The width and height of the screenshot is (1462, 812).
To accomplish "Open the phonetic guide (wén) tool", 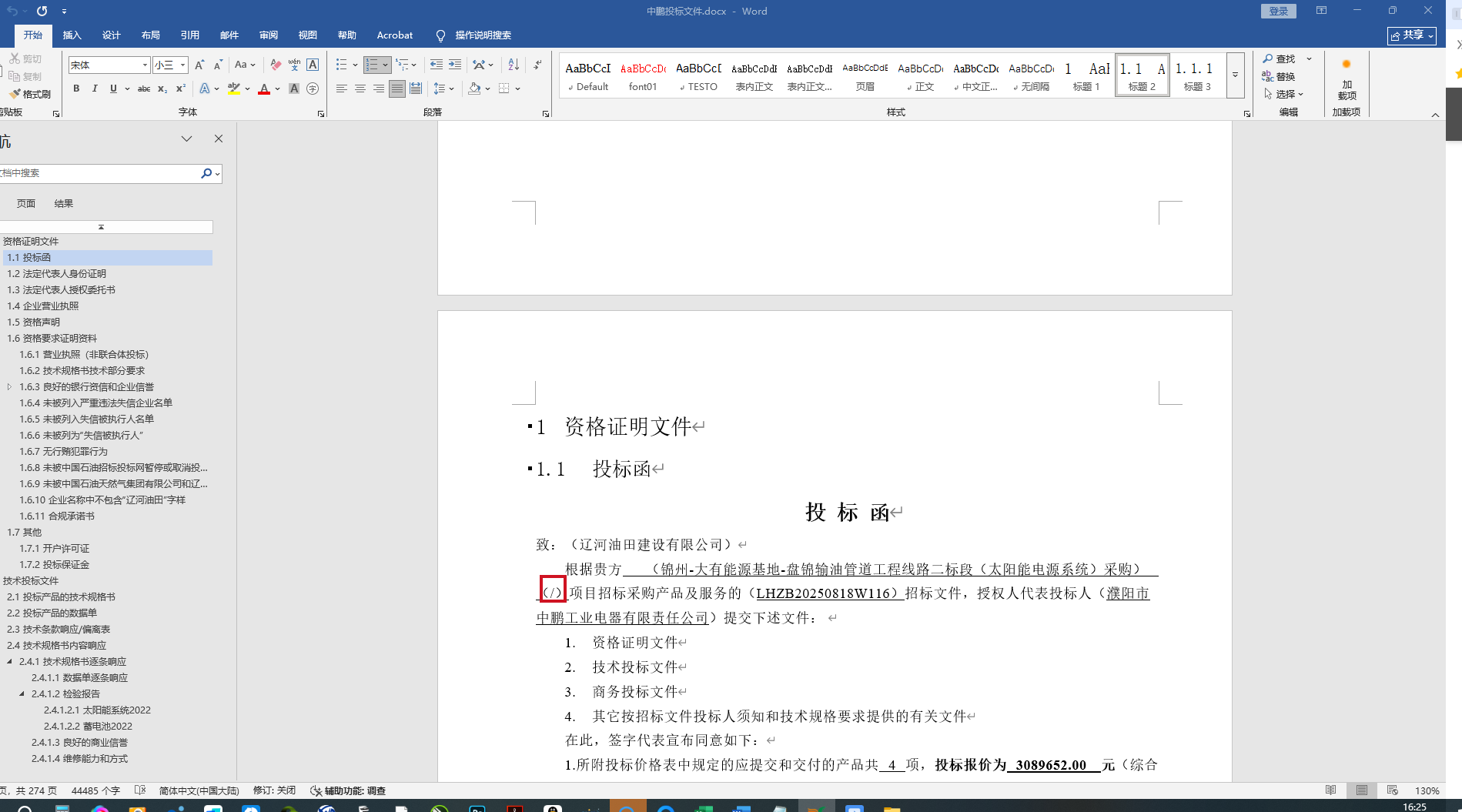I will tap(294, 65).
